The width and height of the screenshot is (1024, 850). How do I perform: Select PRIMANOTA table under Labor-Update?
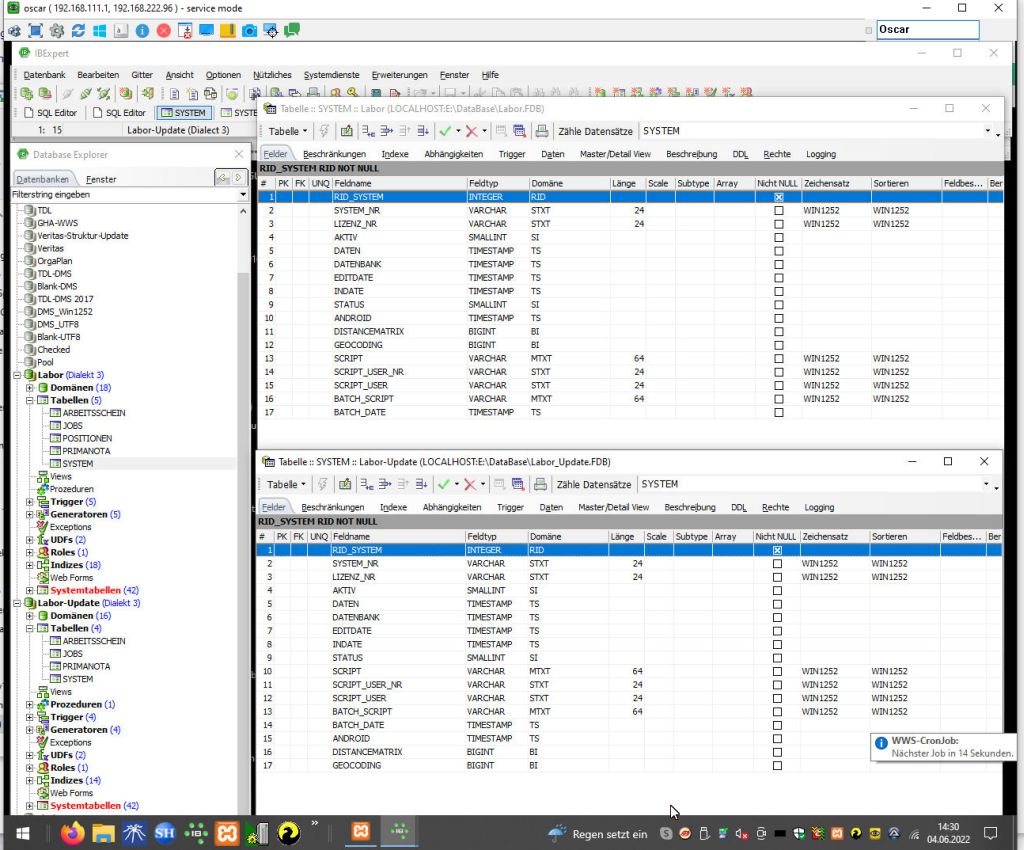[86, 667]
